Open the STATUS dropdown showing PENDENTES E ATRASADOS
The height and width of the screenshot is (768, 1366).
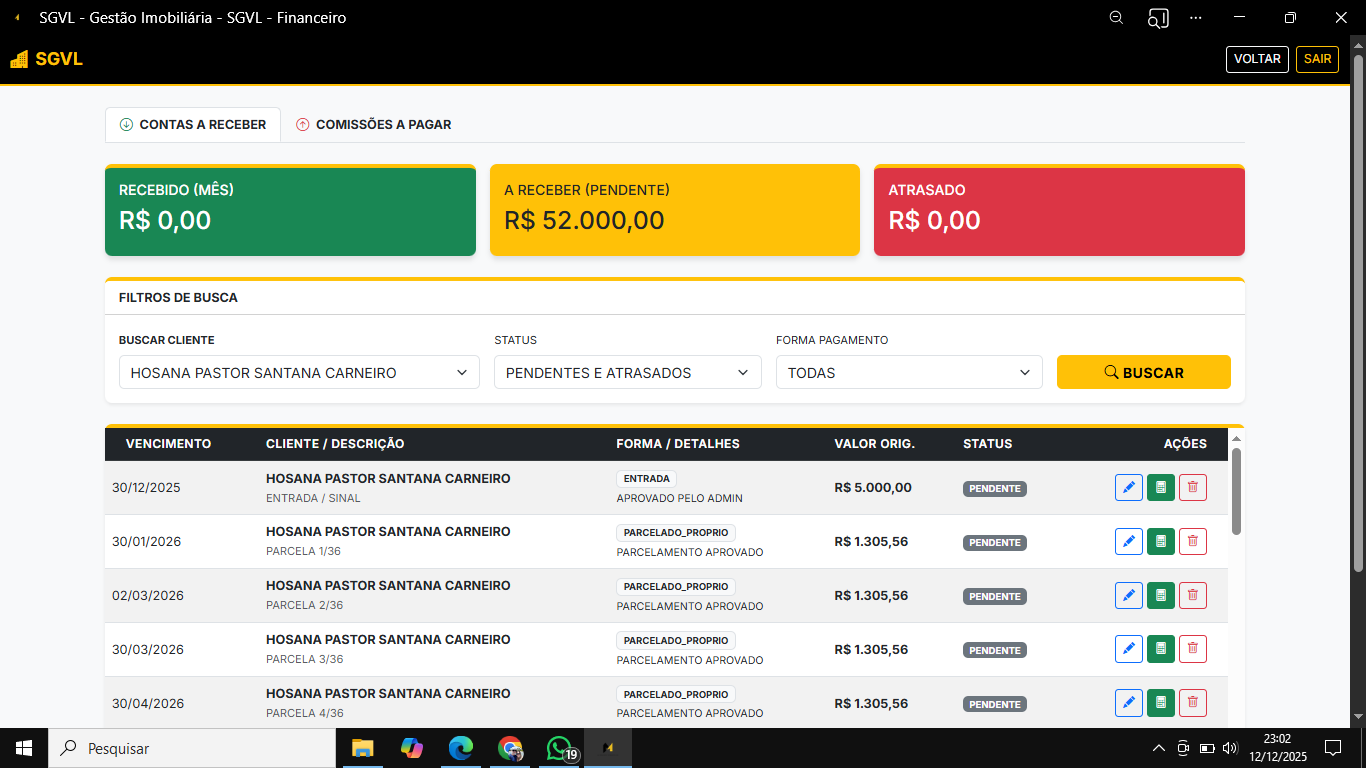pyautogui.click(x=627, y=372)
